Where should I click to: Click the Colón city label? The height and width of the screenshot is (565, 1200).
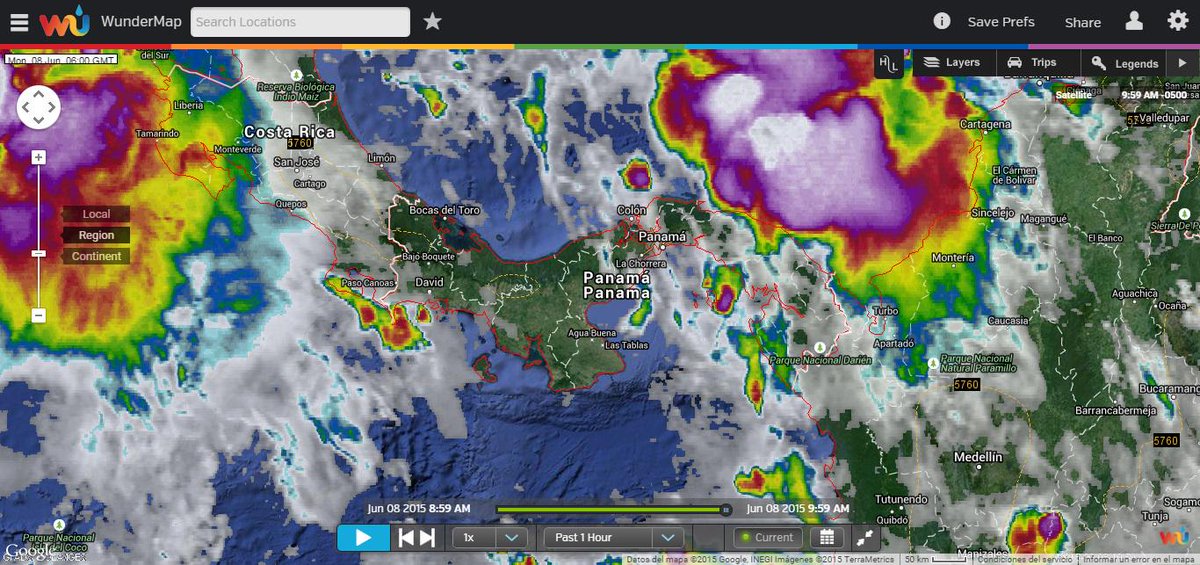632,210
